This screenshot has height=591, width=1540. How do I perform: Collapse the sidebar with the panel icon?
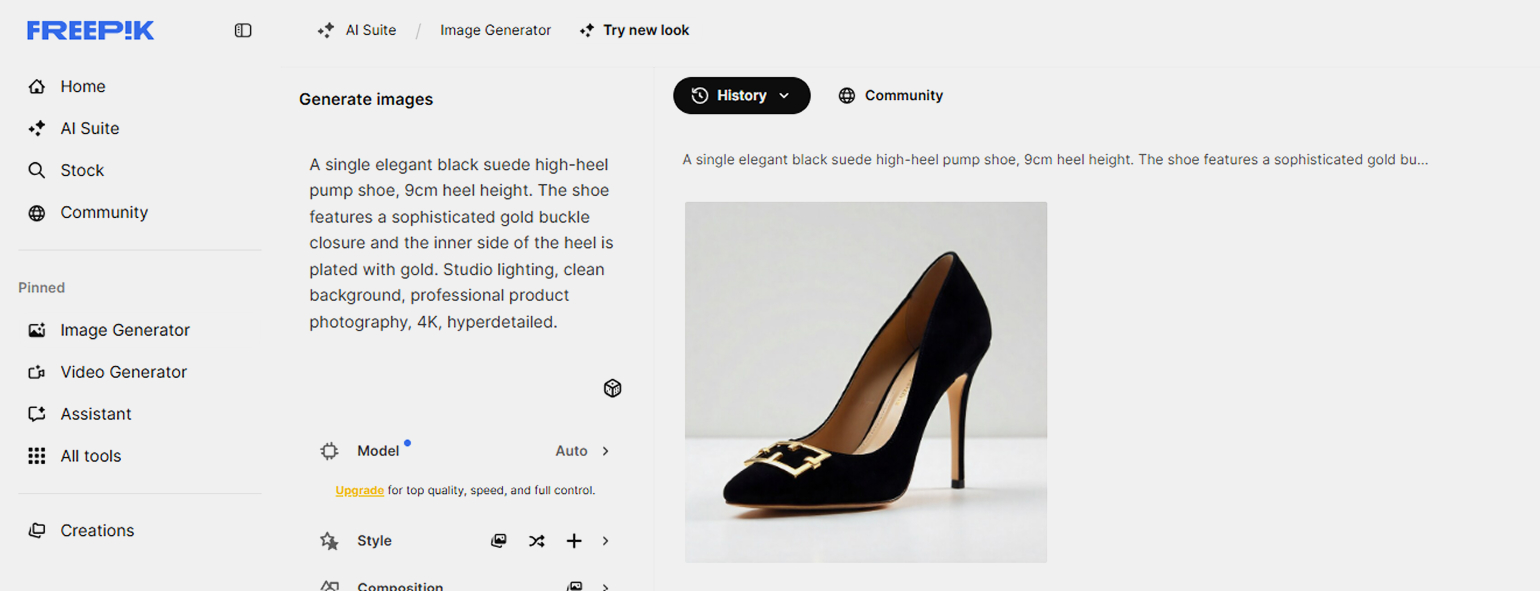click(x=243, y=31)
